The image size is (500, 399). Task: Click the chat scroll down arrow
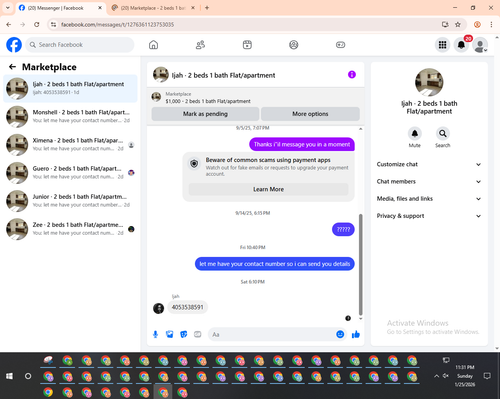(360, 319)
